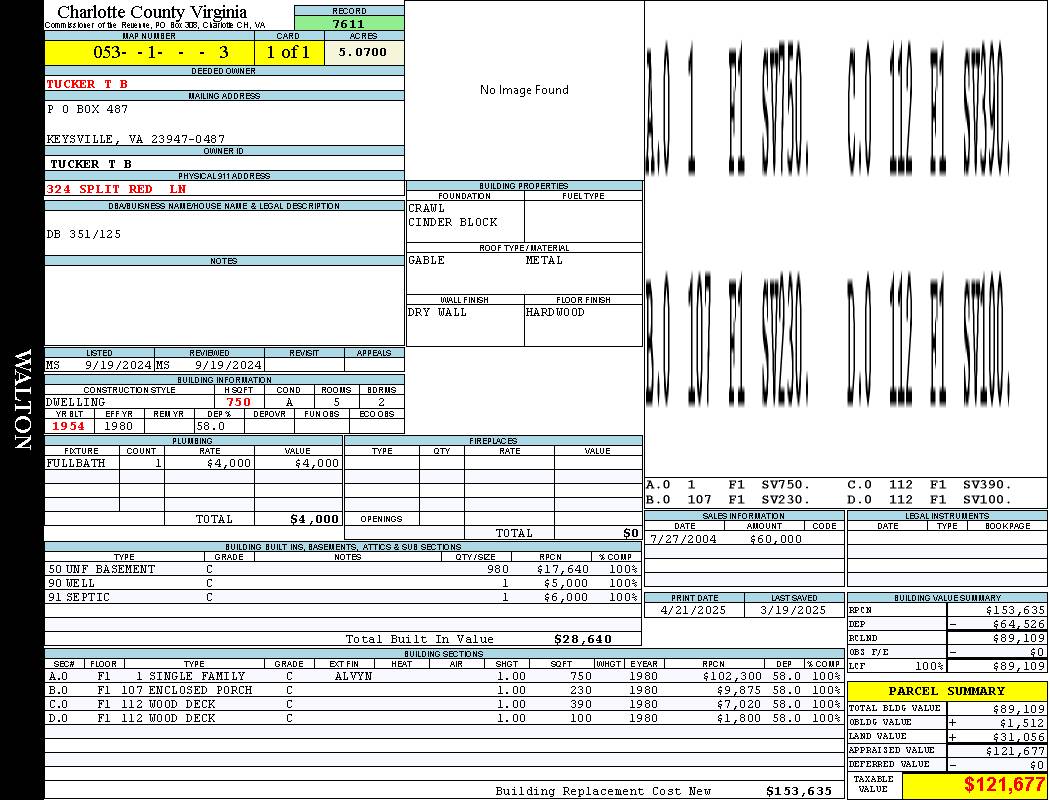1050x800 pixels.
Task: Click sketch legend line D.0 112 F1 SV100.
Action: (x=929, y=499)
